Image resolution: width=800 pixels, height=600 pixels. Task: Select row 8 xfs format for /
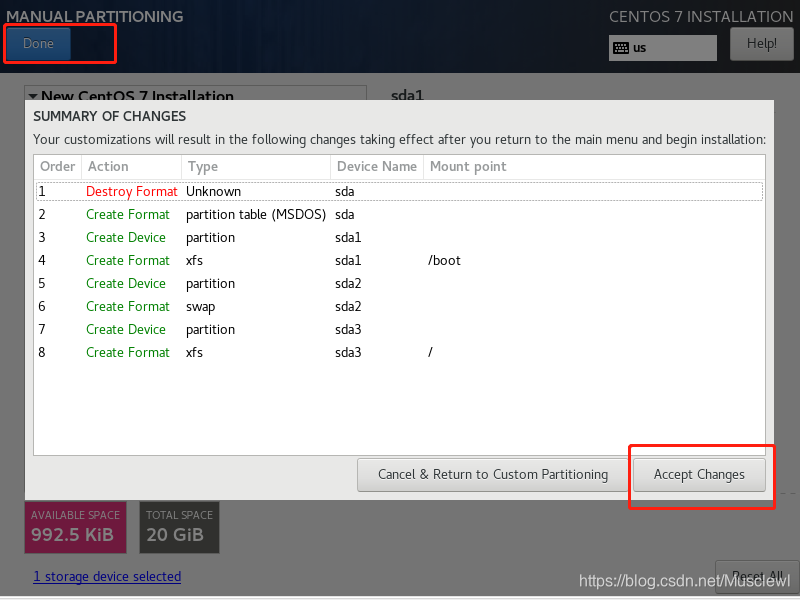(399, 352)
